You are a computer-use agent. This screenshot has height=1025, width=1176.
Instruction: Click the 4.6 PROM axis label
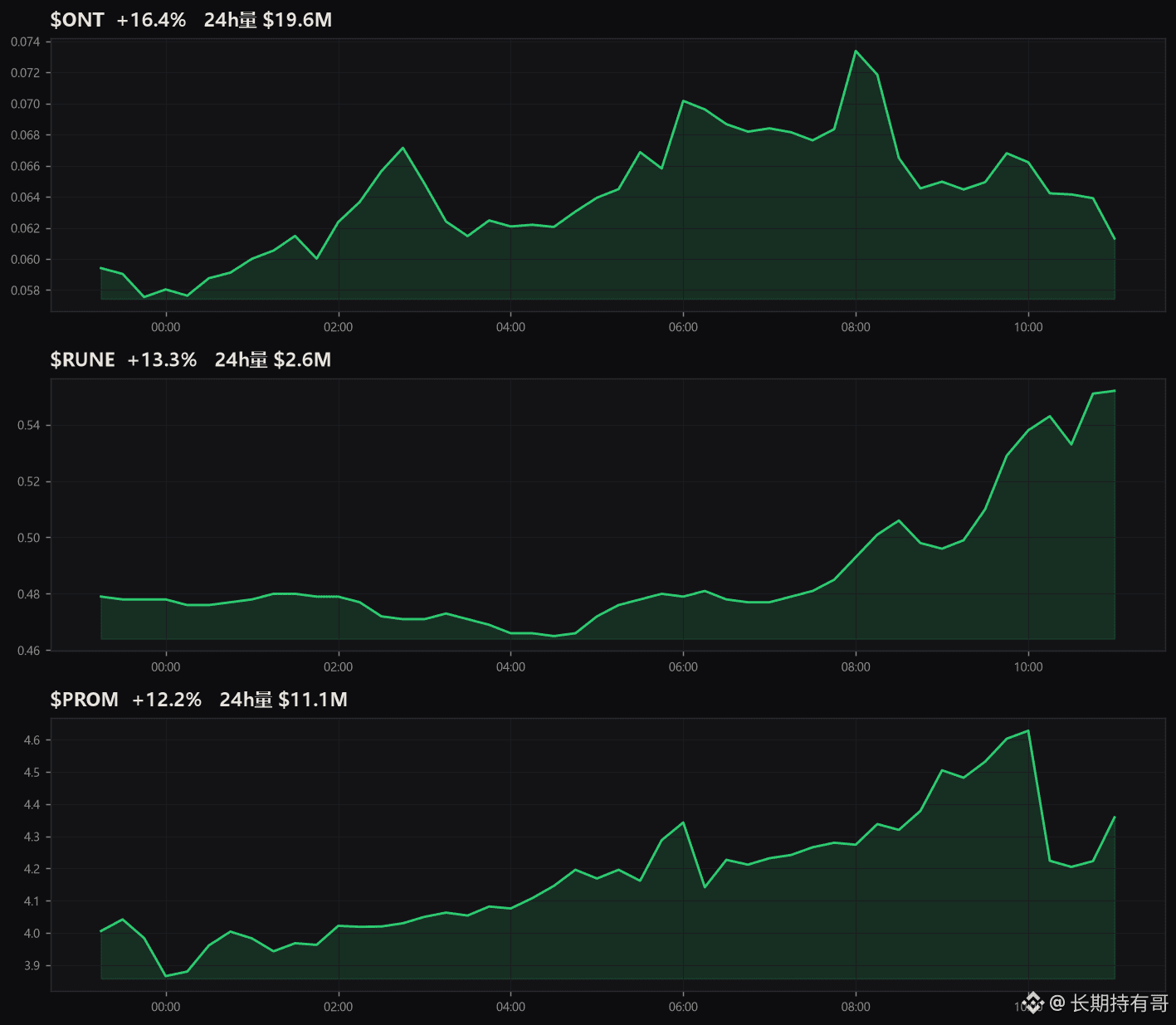click(32, 740)
